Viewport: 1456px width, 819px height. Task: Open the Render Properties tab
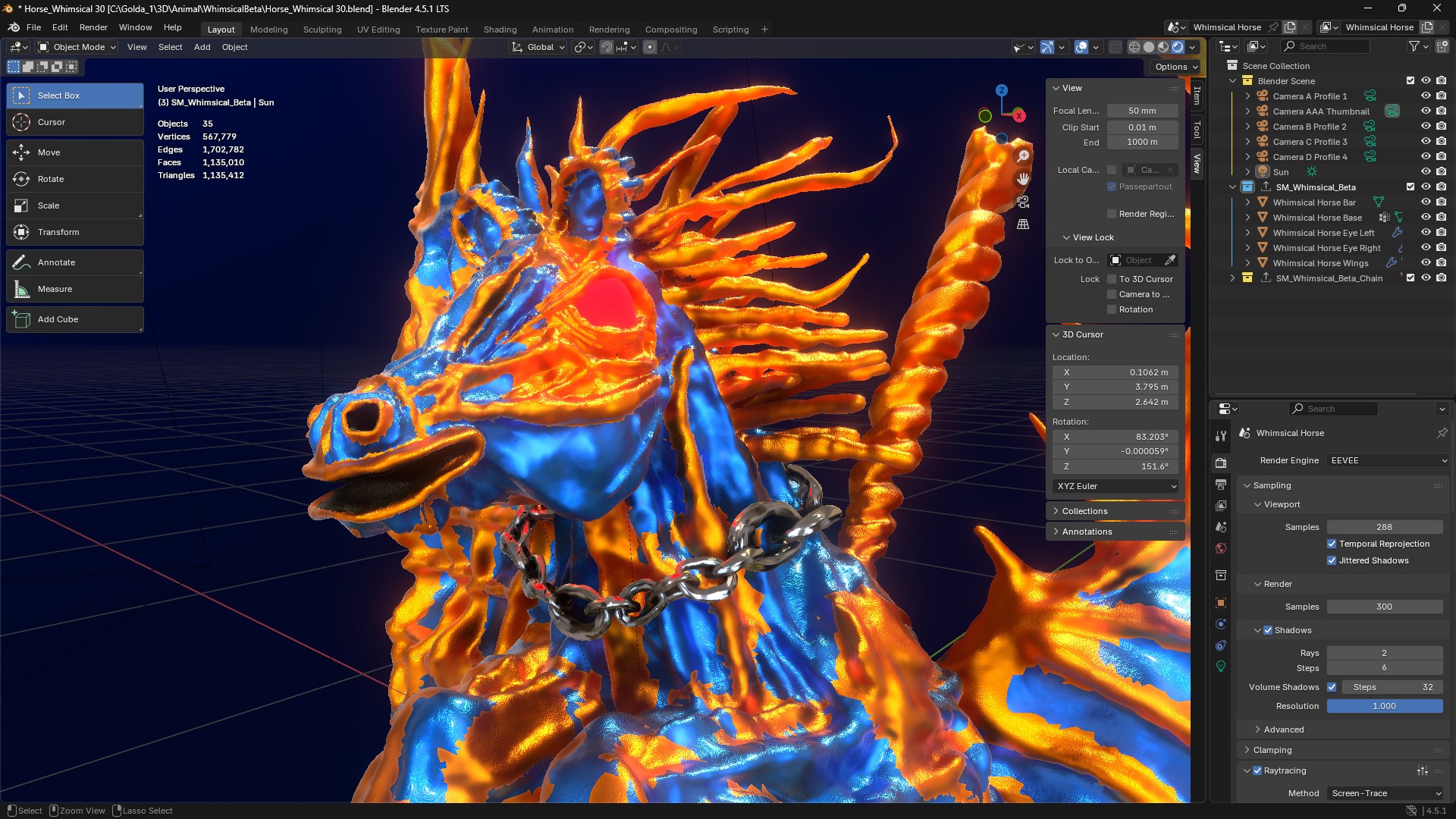click(x=1221, y=463)
